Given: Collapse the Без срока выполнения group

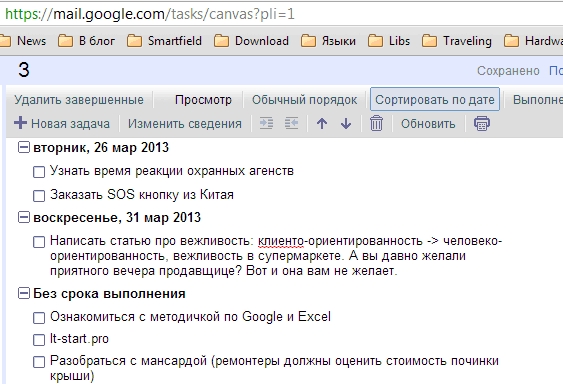Looking at the screenshot, I should click(x=24, y=293).
